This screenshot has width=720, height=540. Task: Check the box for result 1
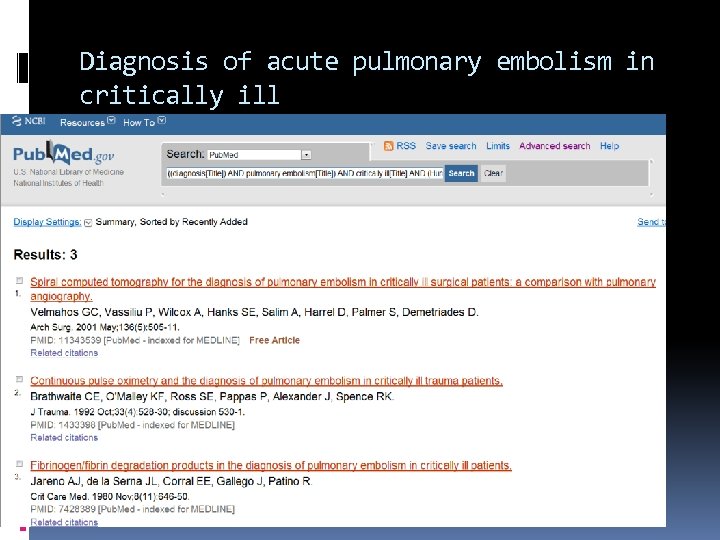[x=19, y=281]
